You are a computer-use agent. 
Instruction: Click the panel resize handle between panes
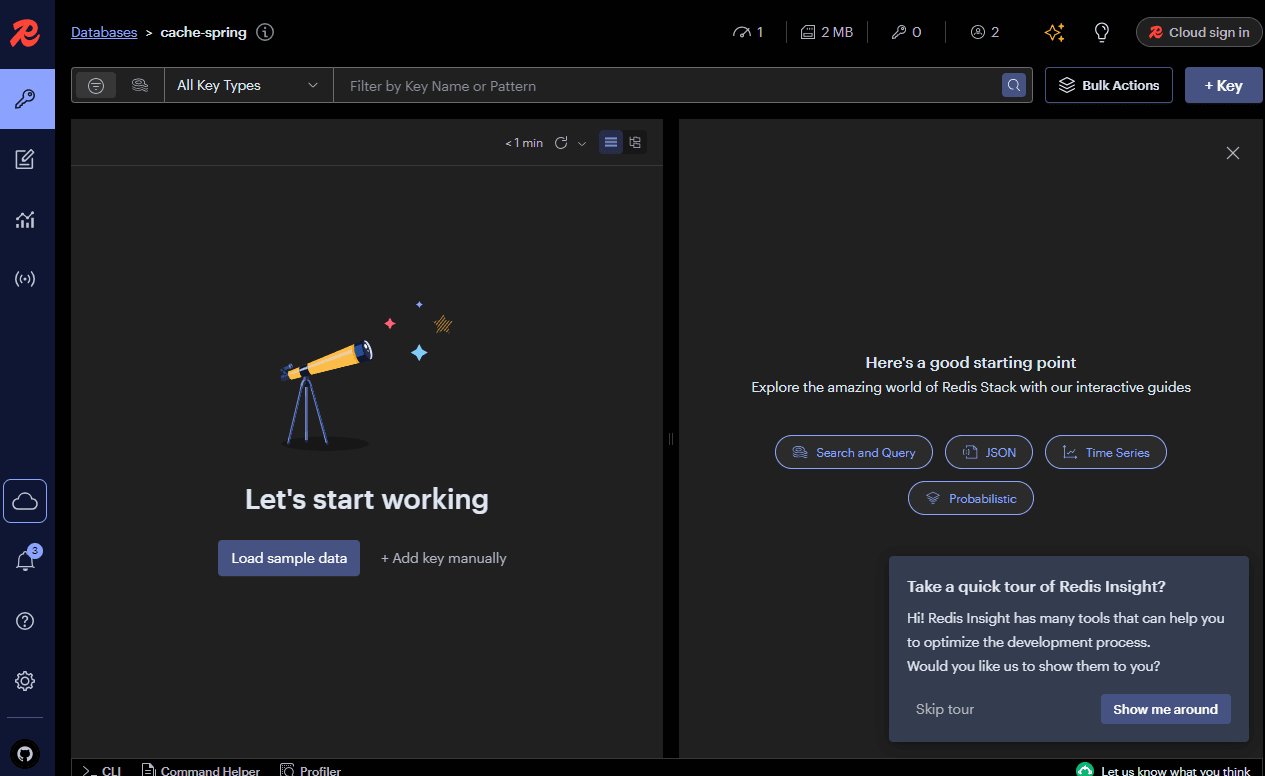[x=671, y=438]
